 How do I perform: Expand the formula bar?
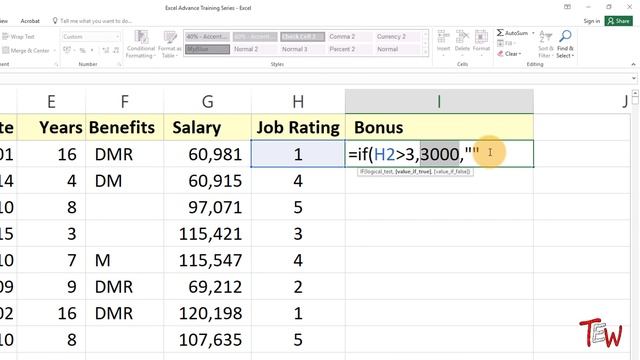[634, 78]
